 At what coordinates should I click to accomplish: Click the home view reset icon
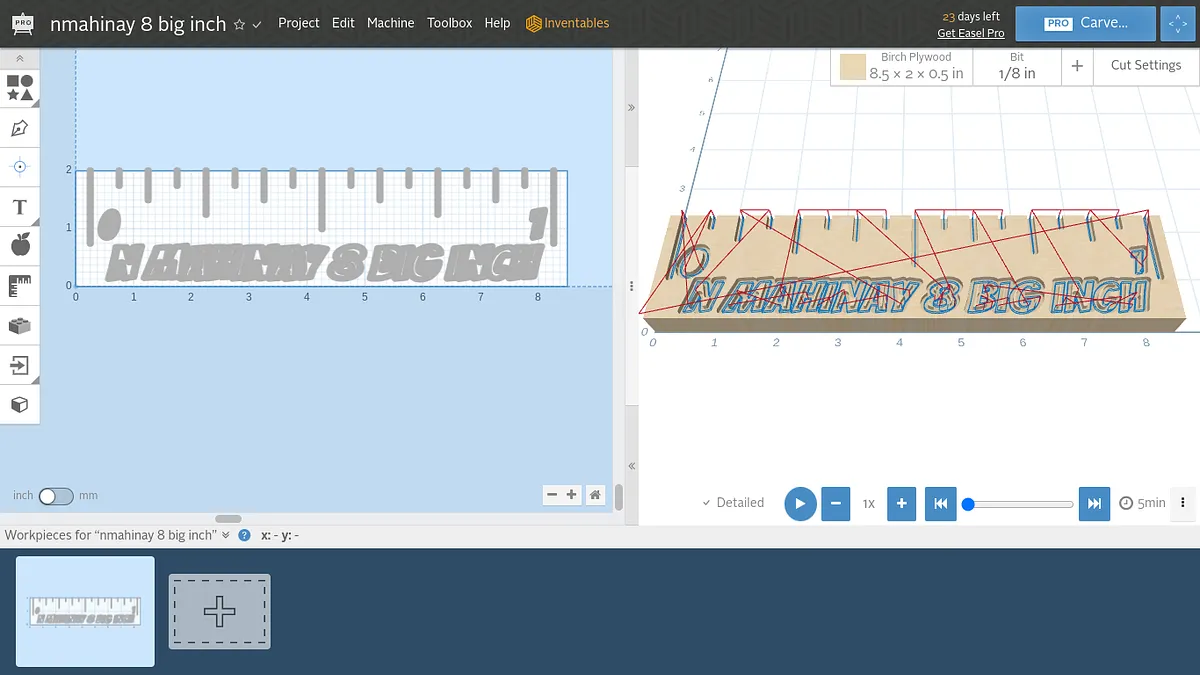point(595,494)
